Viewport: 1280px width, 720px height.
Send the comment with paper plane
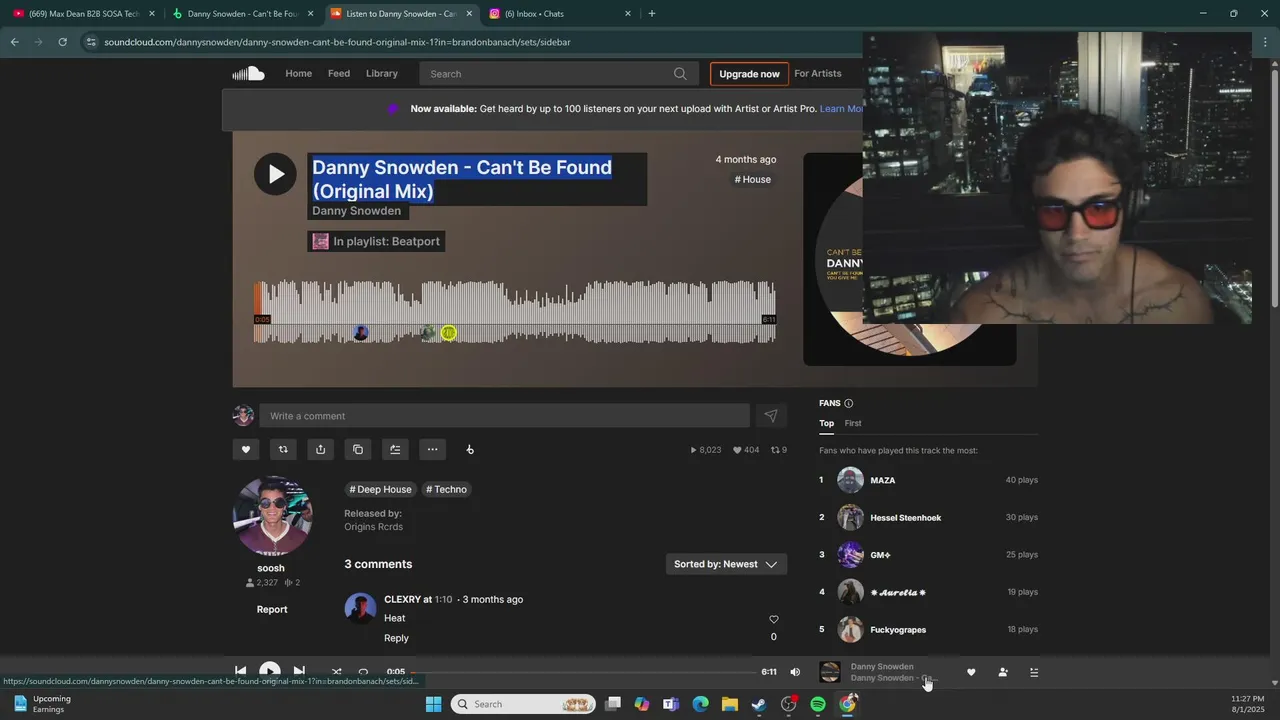(771, 416)
